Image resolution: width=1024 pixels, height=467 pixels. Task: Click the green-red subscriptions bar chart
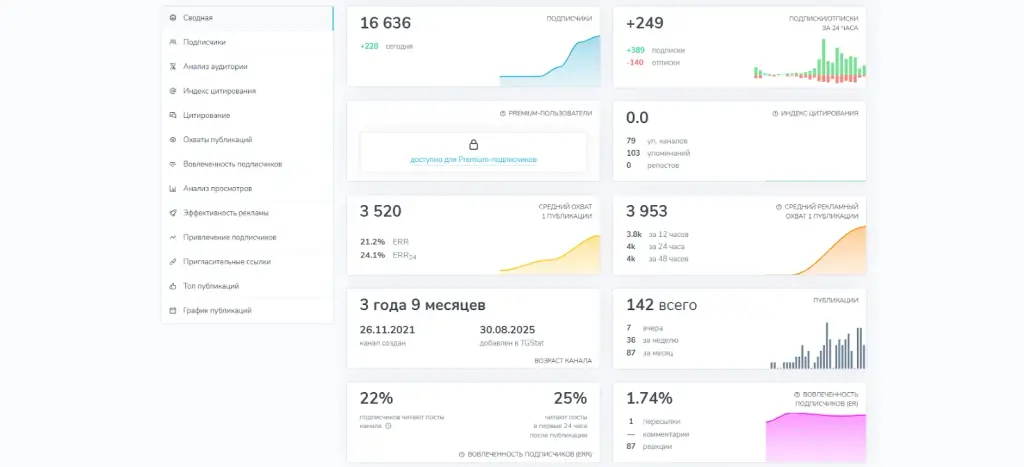tap(810, 61)
